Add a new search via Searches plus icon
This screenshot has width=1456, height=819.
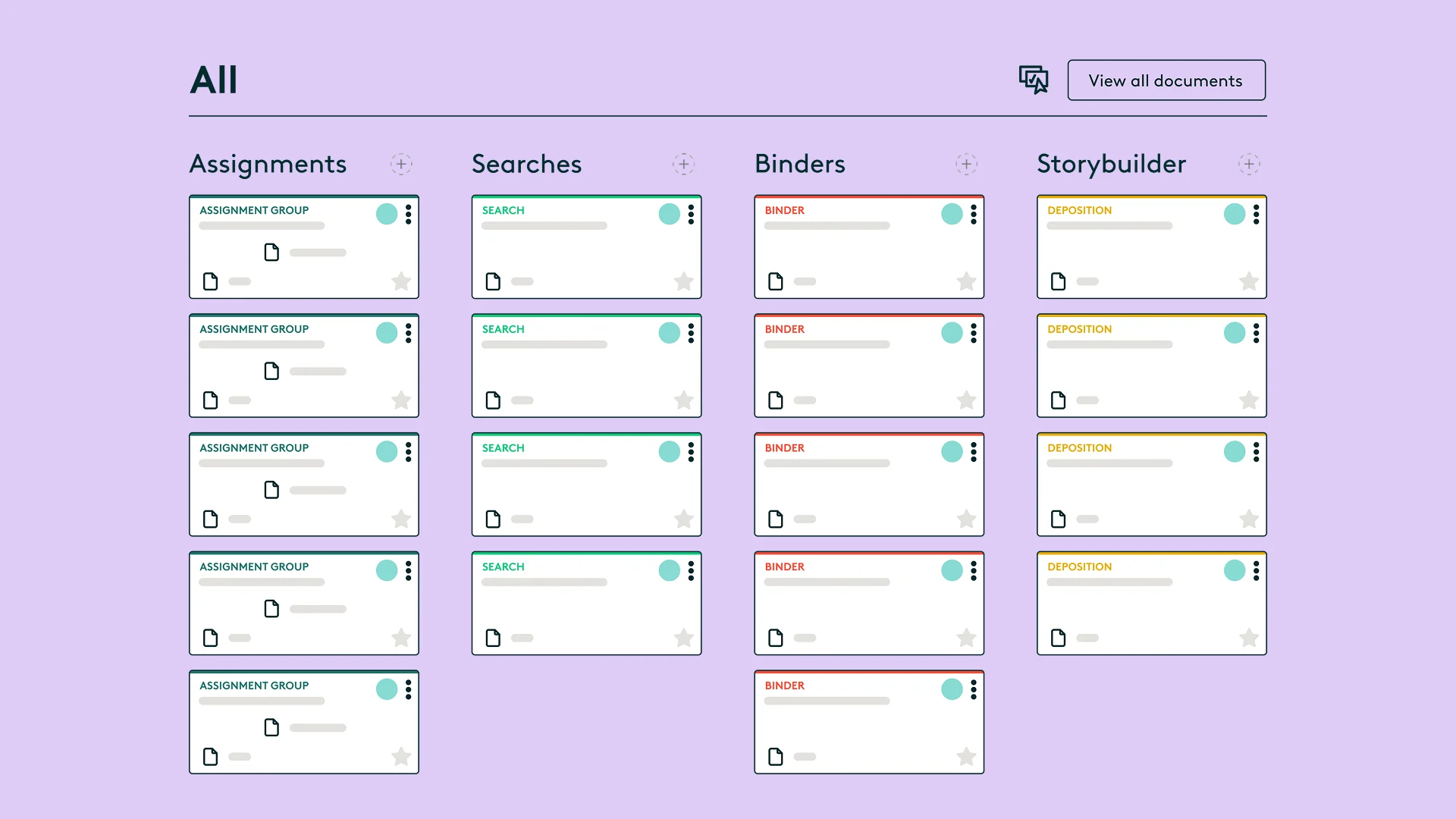(x=683, y=164)
